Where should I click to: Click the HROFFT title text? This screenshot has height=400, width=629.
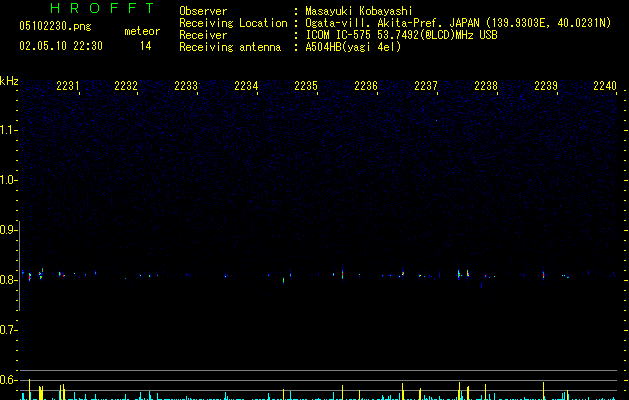(x=103, y=8)
